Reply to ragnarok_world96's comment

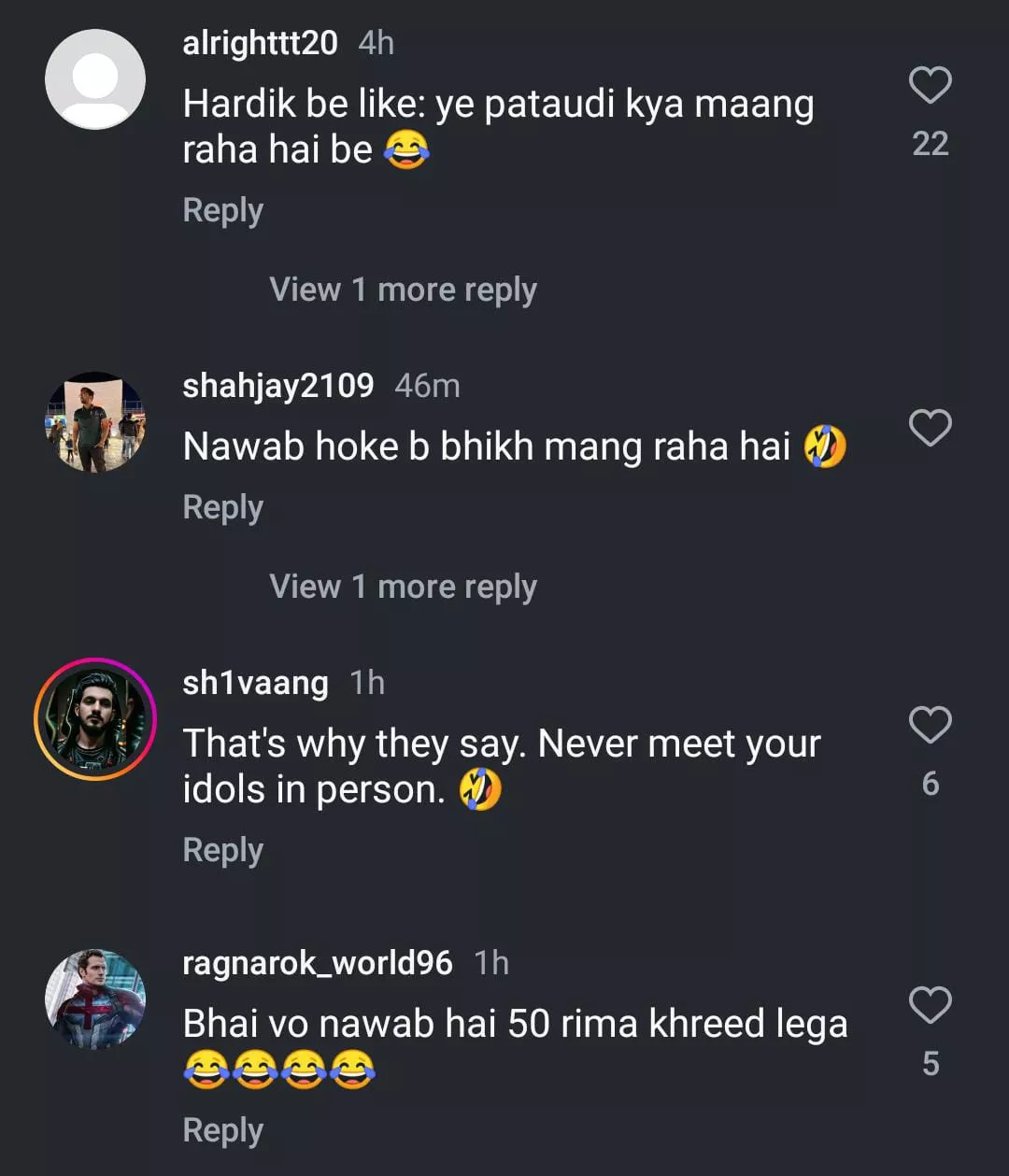222,1130
